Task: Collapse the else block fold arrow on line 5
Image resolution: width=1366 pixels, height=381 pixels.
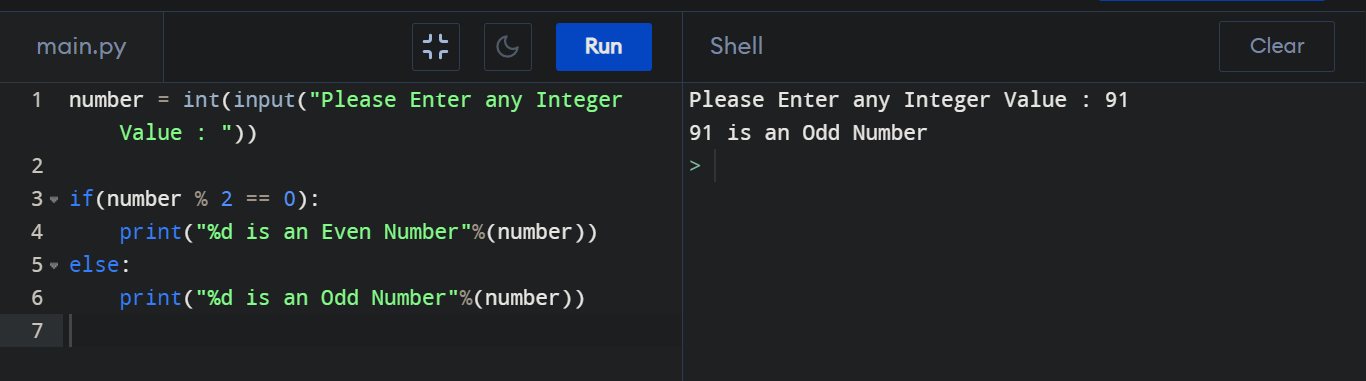Action: (x=54, y=266)
